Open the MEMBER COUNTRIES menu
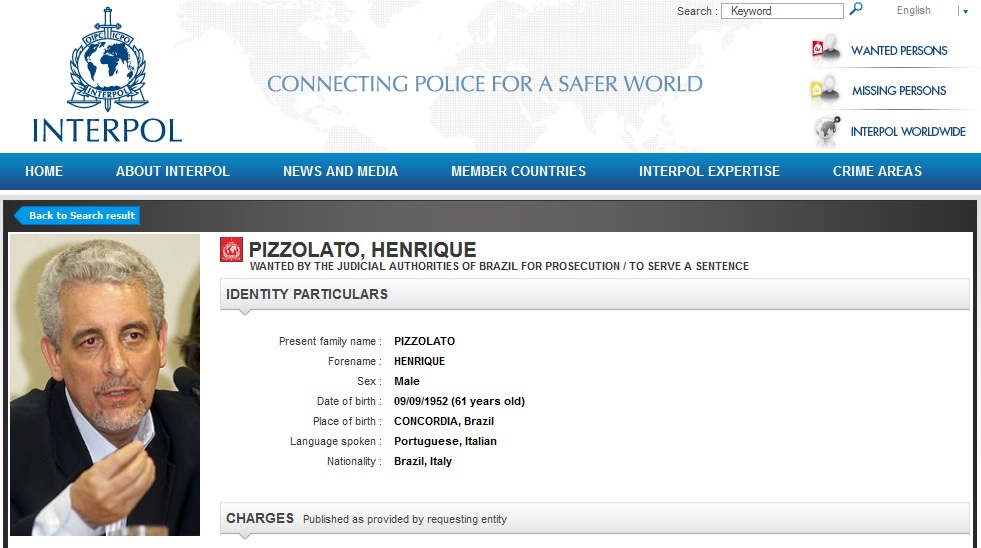The image size is (981, 548). pyautogui.click(x=519, y=171)
